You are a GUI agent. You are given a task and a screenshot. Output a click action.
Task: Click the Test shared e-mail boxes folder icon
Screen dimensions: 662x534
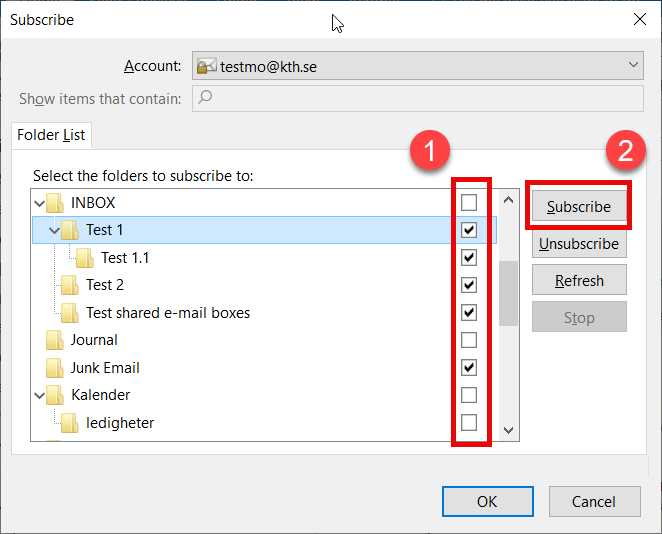[70, 313]
